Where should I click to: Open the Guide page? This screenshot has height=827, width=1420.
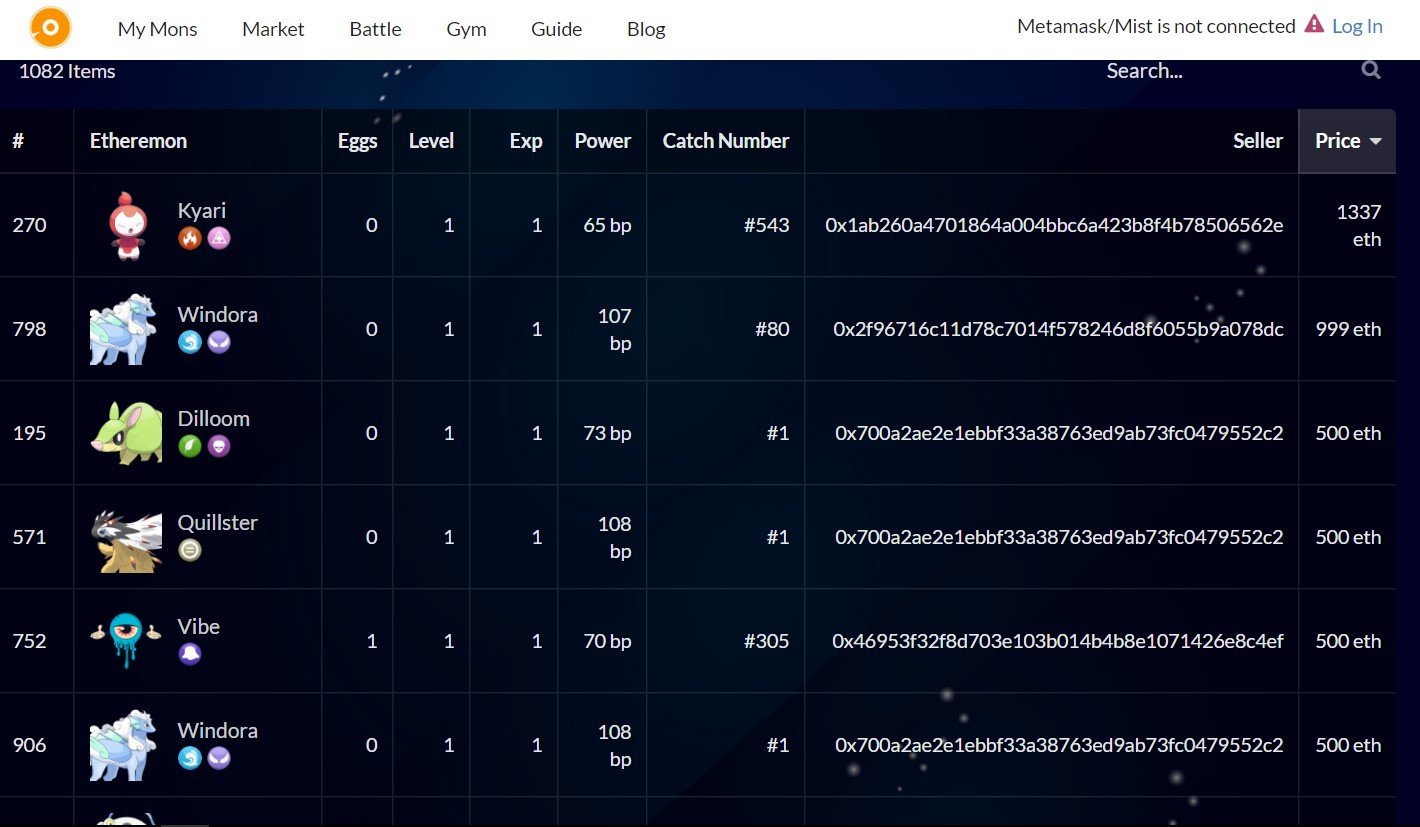(556, 29)
